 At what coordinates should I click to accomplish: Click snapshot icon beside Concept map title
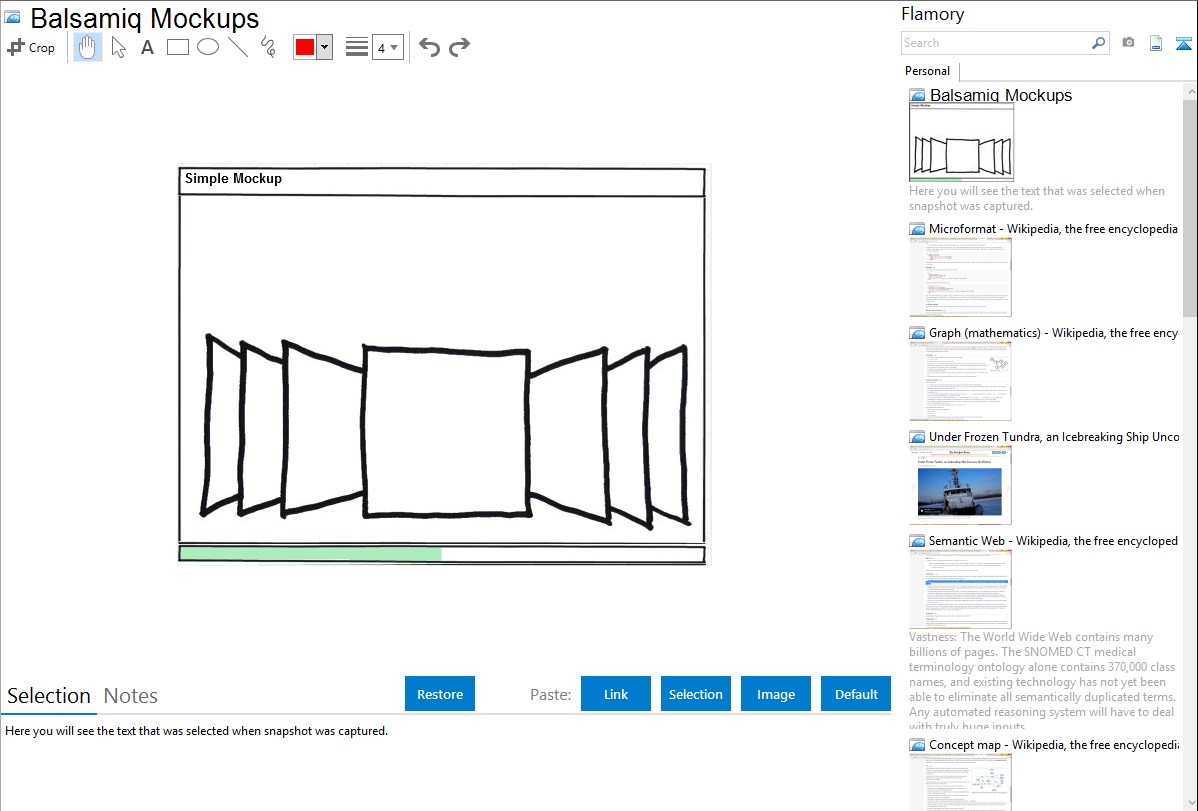tap(917, 745)
